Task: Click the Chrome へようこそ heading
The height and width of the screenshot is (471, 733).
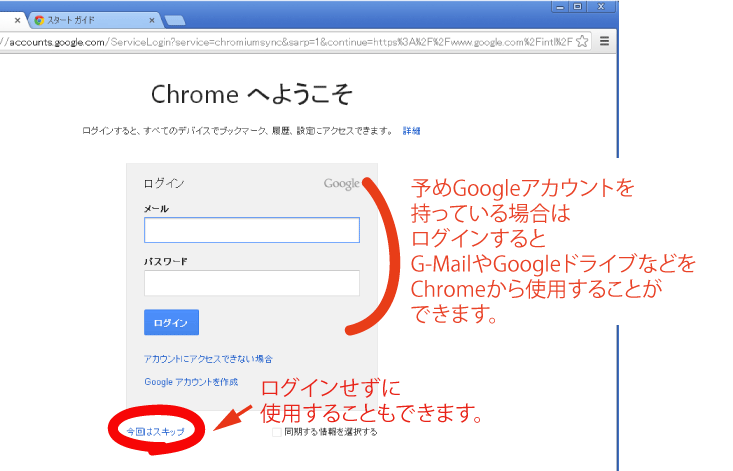Action: point(252,94)
